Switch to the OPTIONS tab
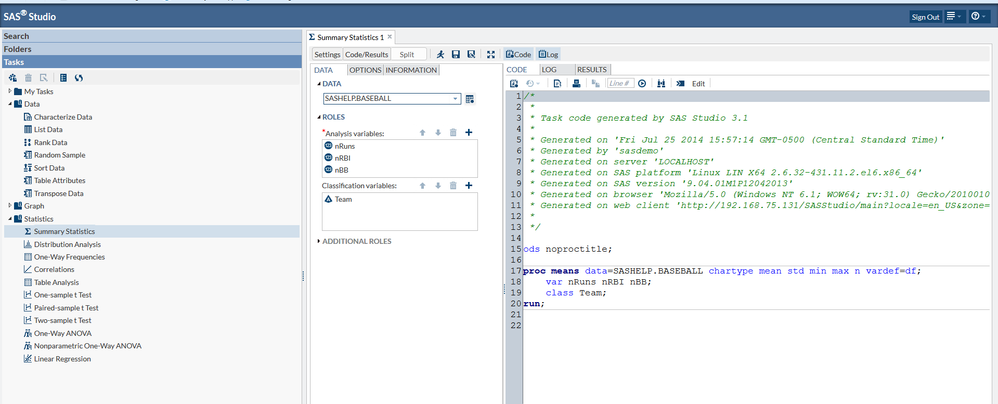Viewport: 998px width, 404px height. (365, 70)
